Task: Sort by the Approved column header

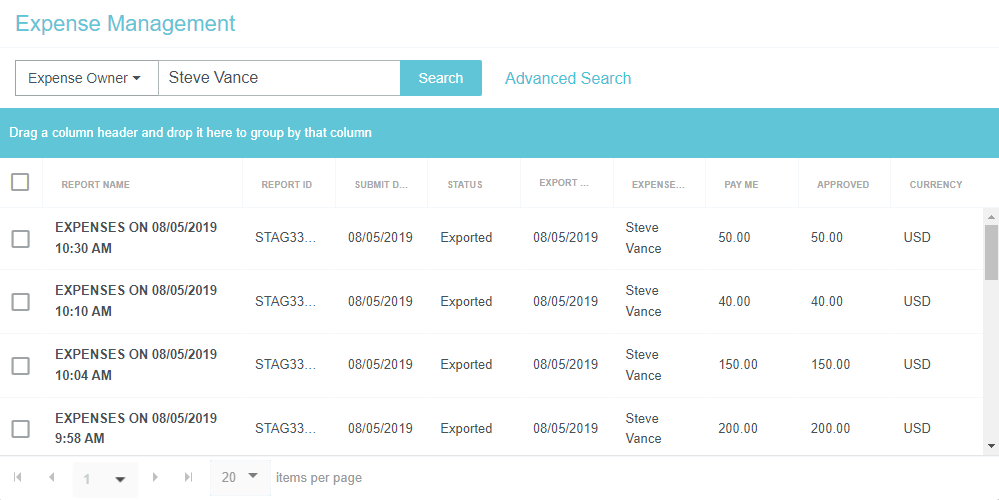Action: [842, 185]
